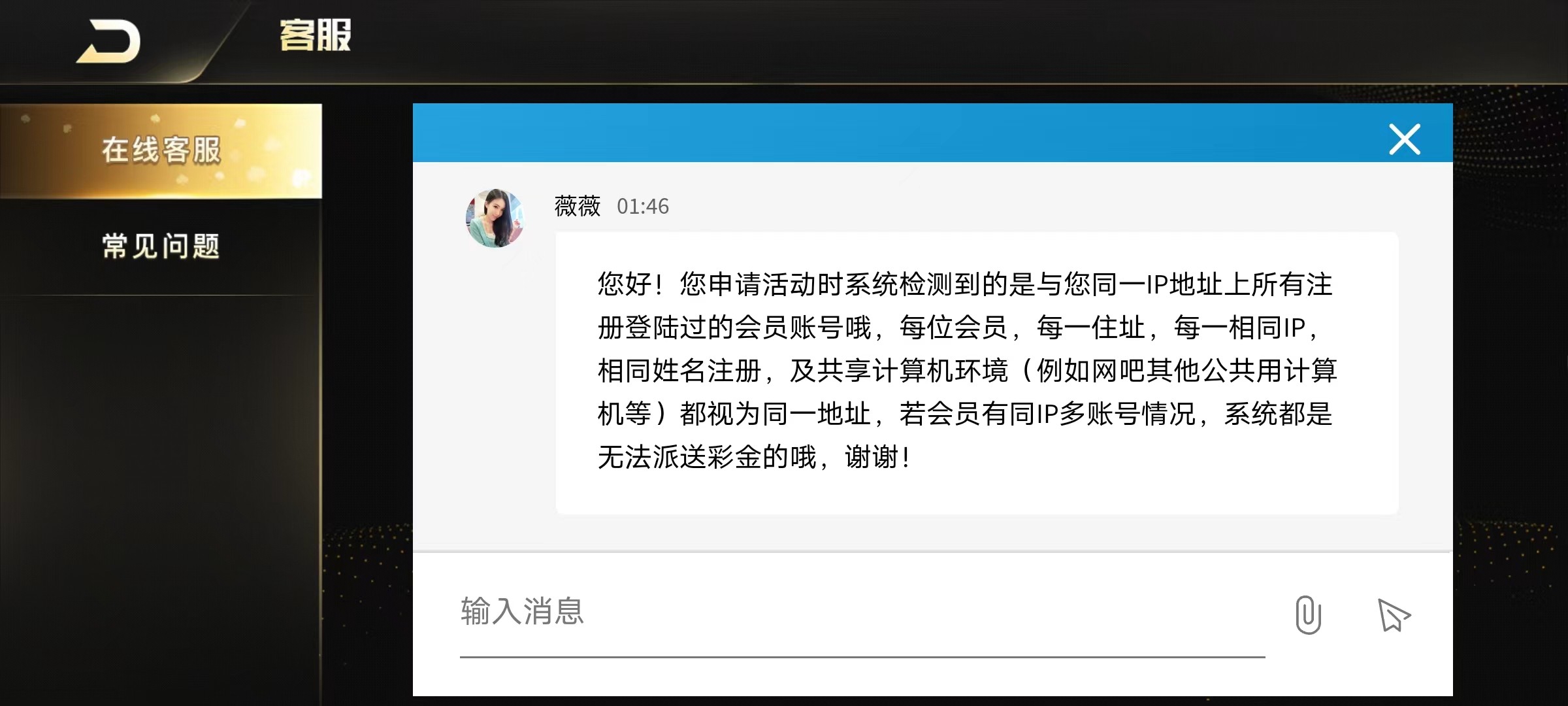Viewport: 1568px width, 706px height.
Task: Select the 在线客服 tab
Action: click(x=161, y=150)
